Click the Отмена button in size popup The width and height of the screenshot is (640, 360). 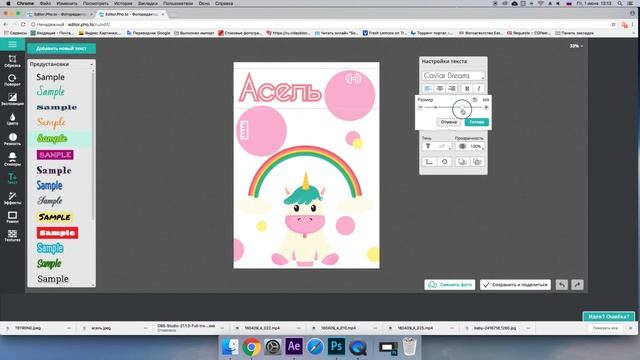pyautogui.click(x=449, y=122)
